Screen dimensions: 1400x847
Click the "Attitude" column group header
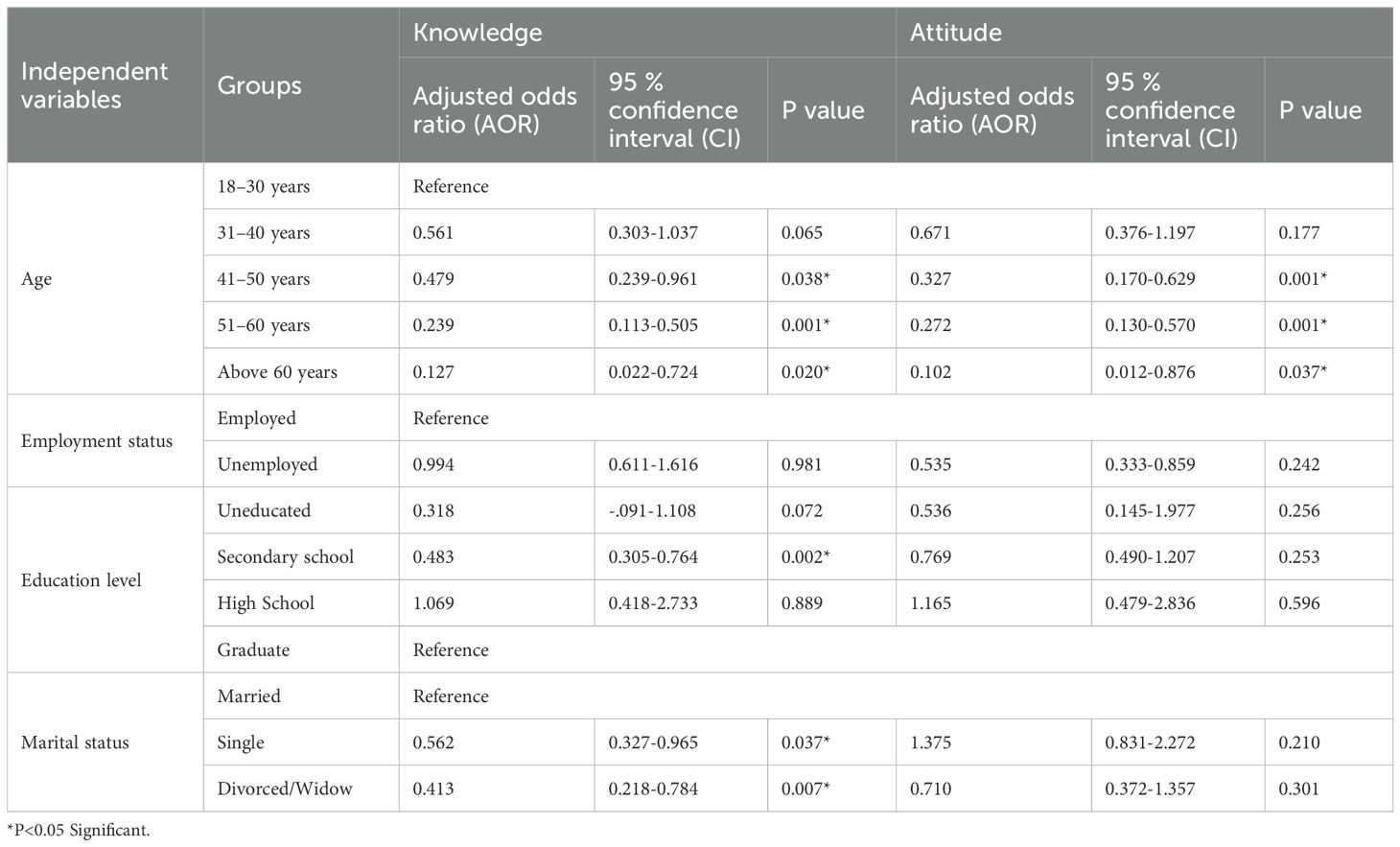(955, 33)
